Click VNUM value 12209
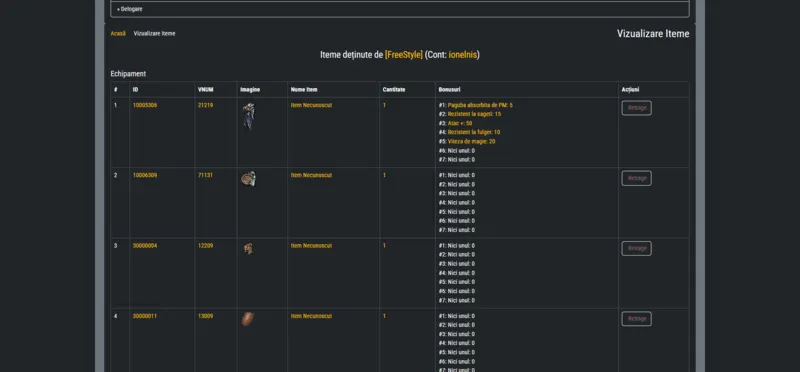Image resolution: width=800 pixels, height=372 pixels. [206, 245]
